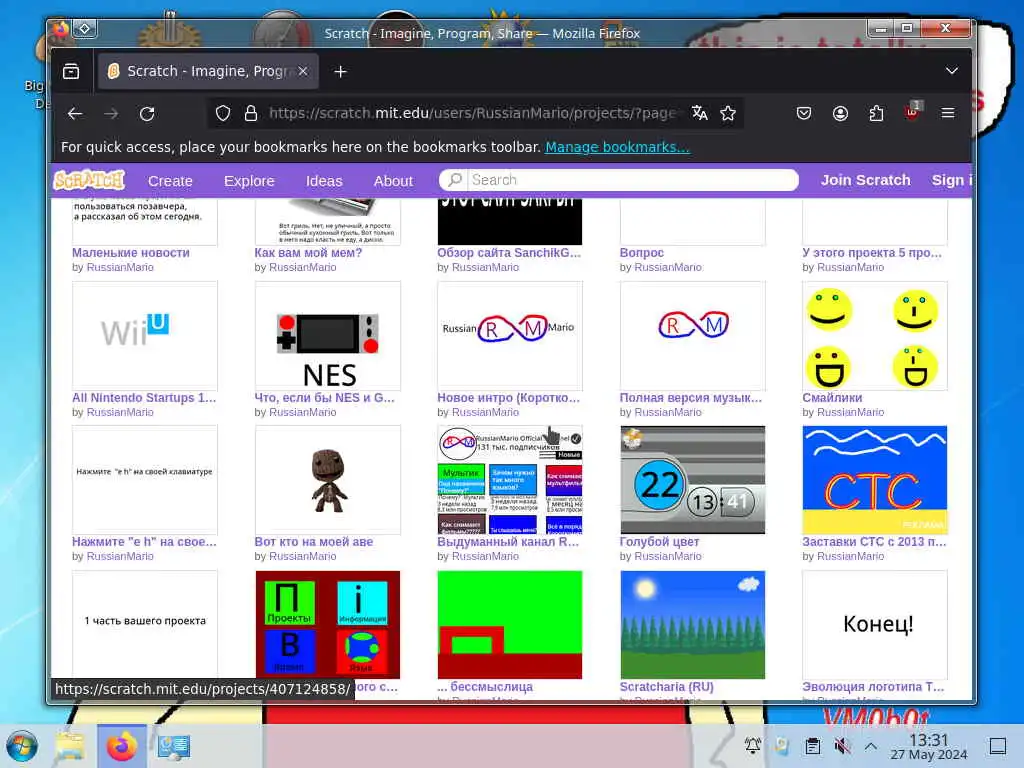Focus the URL address bar
Viewport: 1024px width, 768px height.
[473, 114]
